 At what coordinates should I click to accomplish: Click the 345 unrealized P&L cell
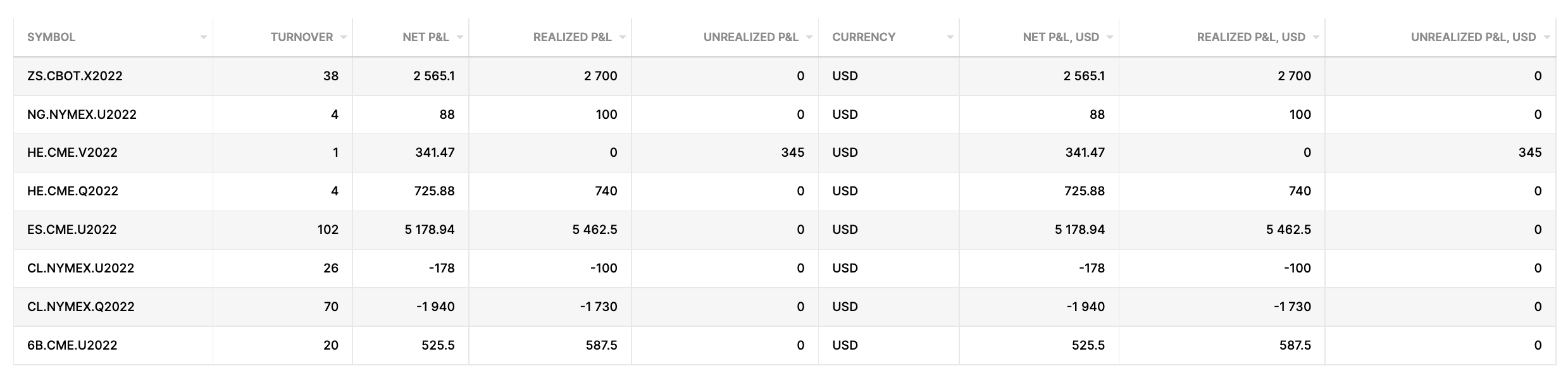coord(792,152)
